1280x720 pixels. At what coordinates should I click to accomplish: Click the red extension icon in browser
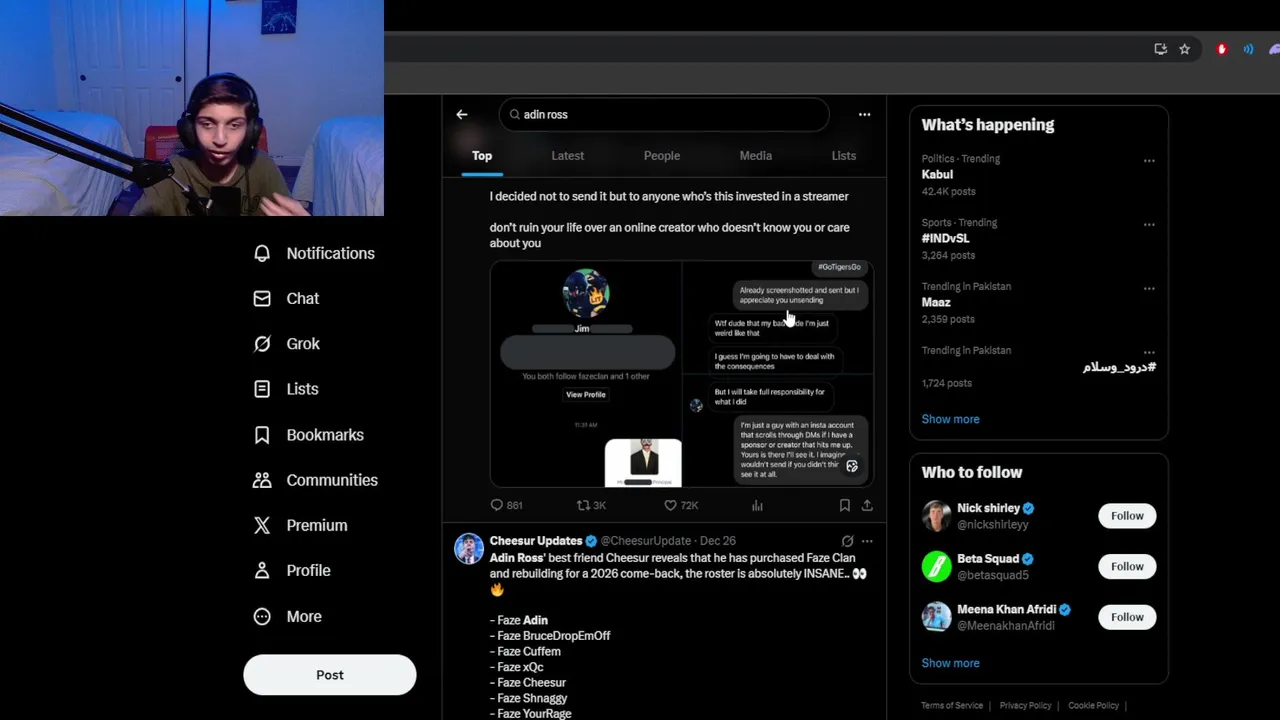(x=1221, y=49)
